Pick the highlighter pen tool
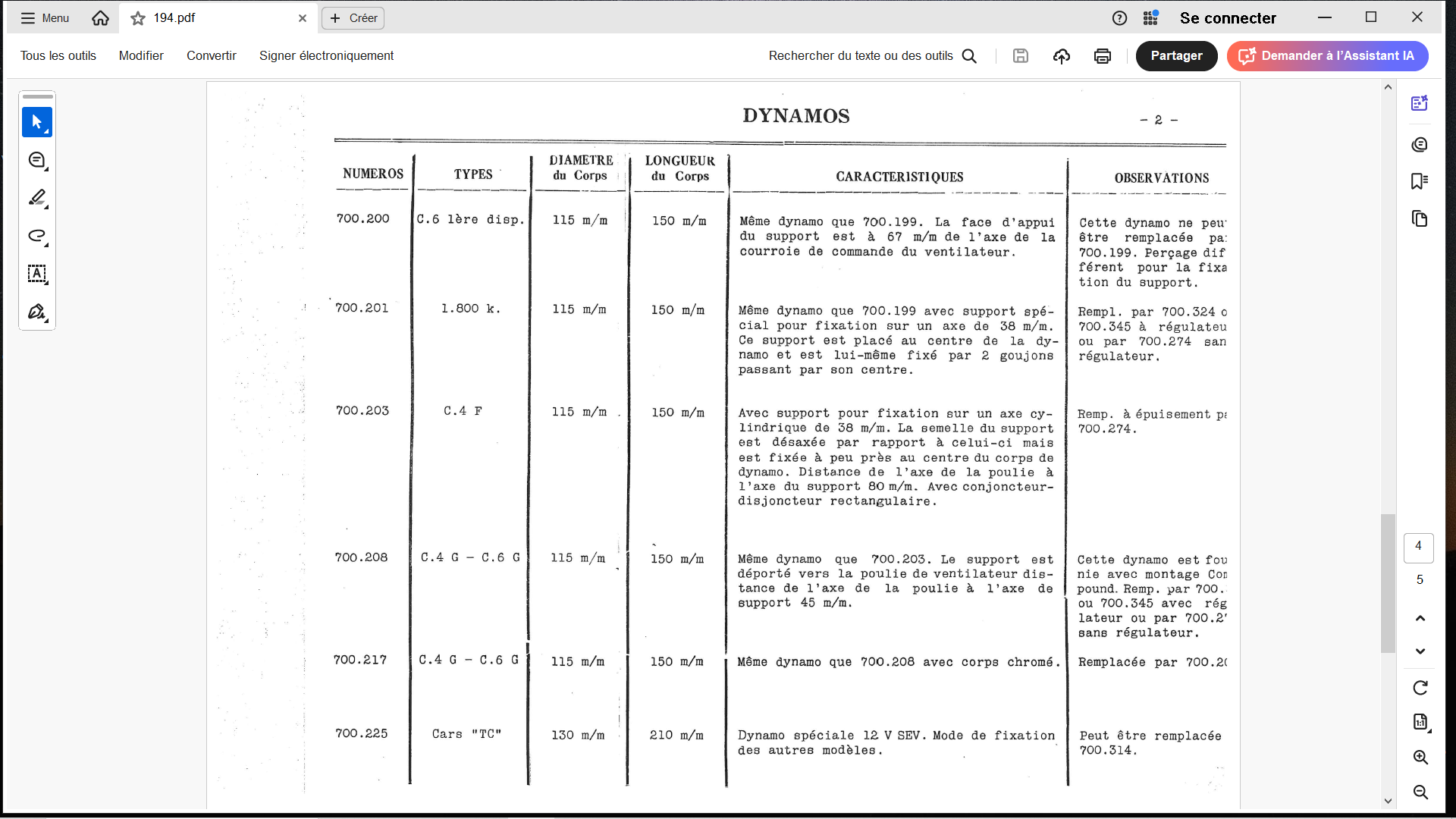The height and width of the screenshot is (819, 1456). point(36,198)
